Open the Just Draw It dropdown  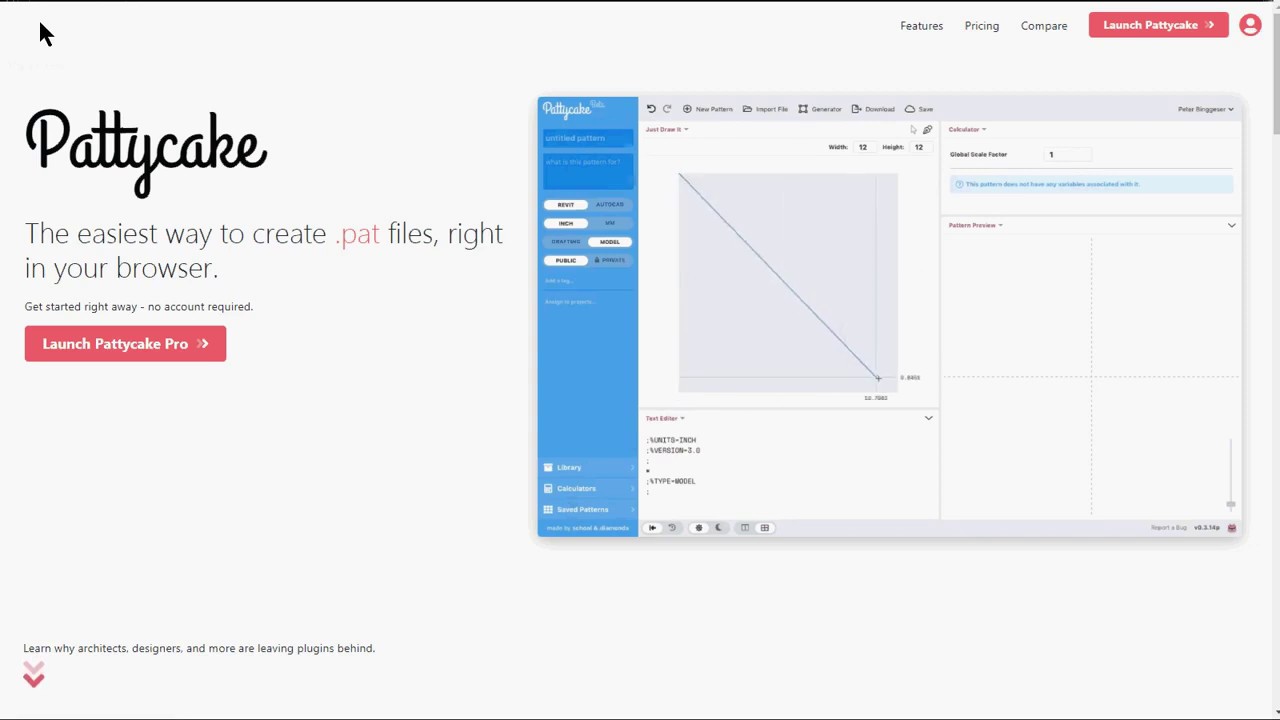tap(667, 129)
